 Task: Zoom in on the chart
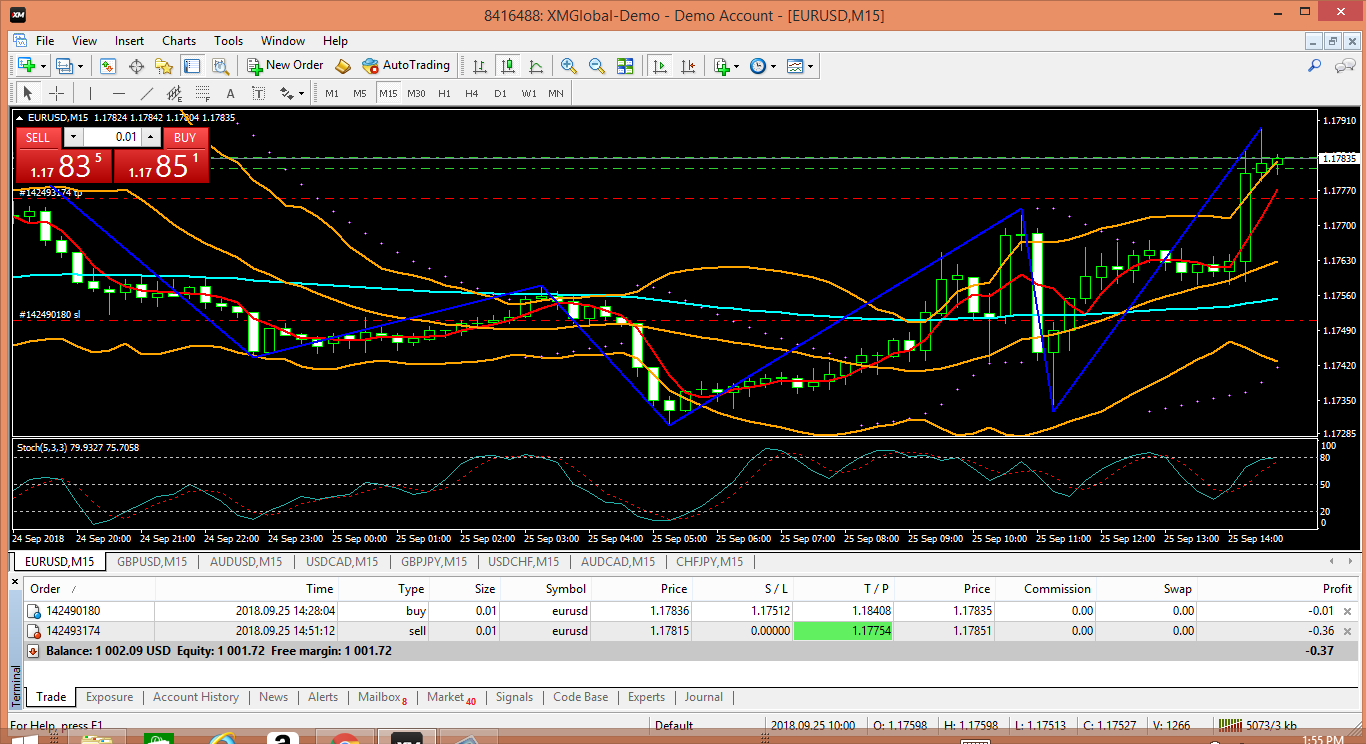point(569,66)
